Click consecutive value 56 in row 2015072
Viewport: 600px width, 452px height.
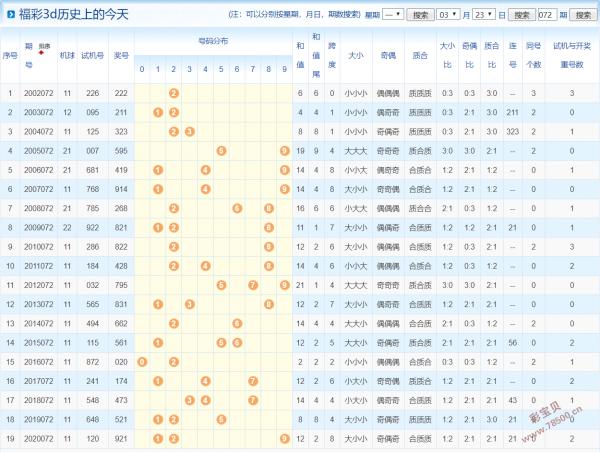pos(513,343)
